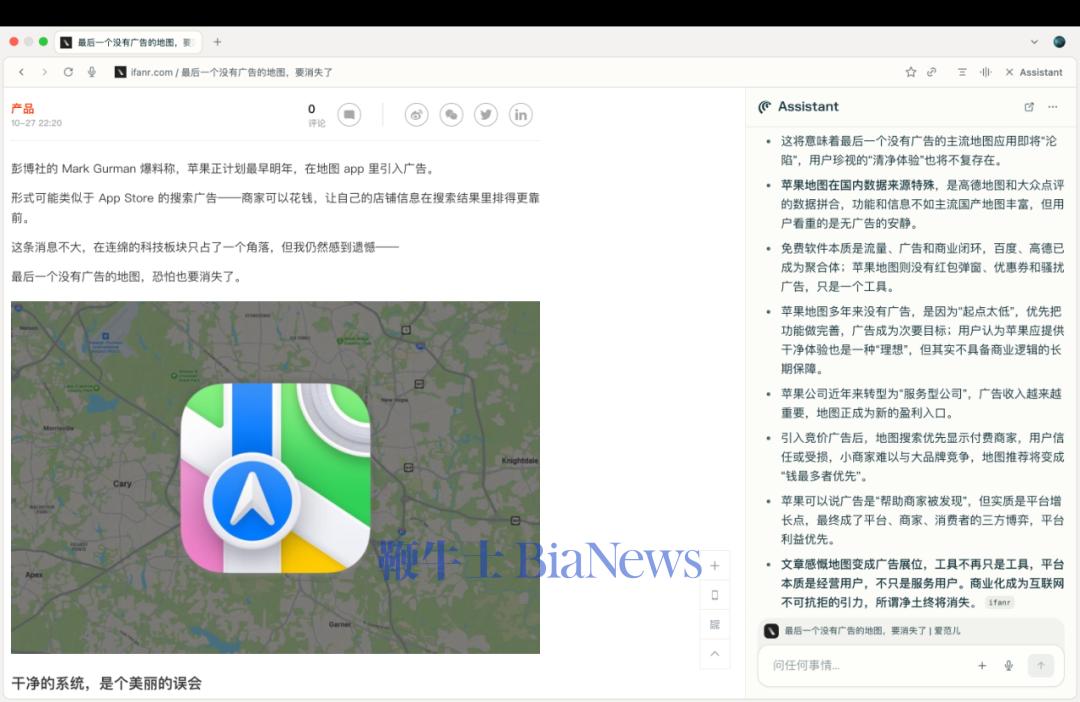This screenshot has width=1080, height=702.
Task: Bookmark page with star icon
Action: tap(911, 72)
